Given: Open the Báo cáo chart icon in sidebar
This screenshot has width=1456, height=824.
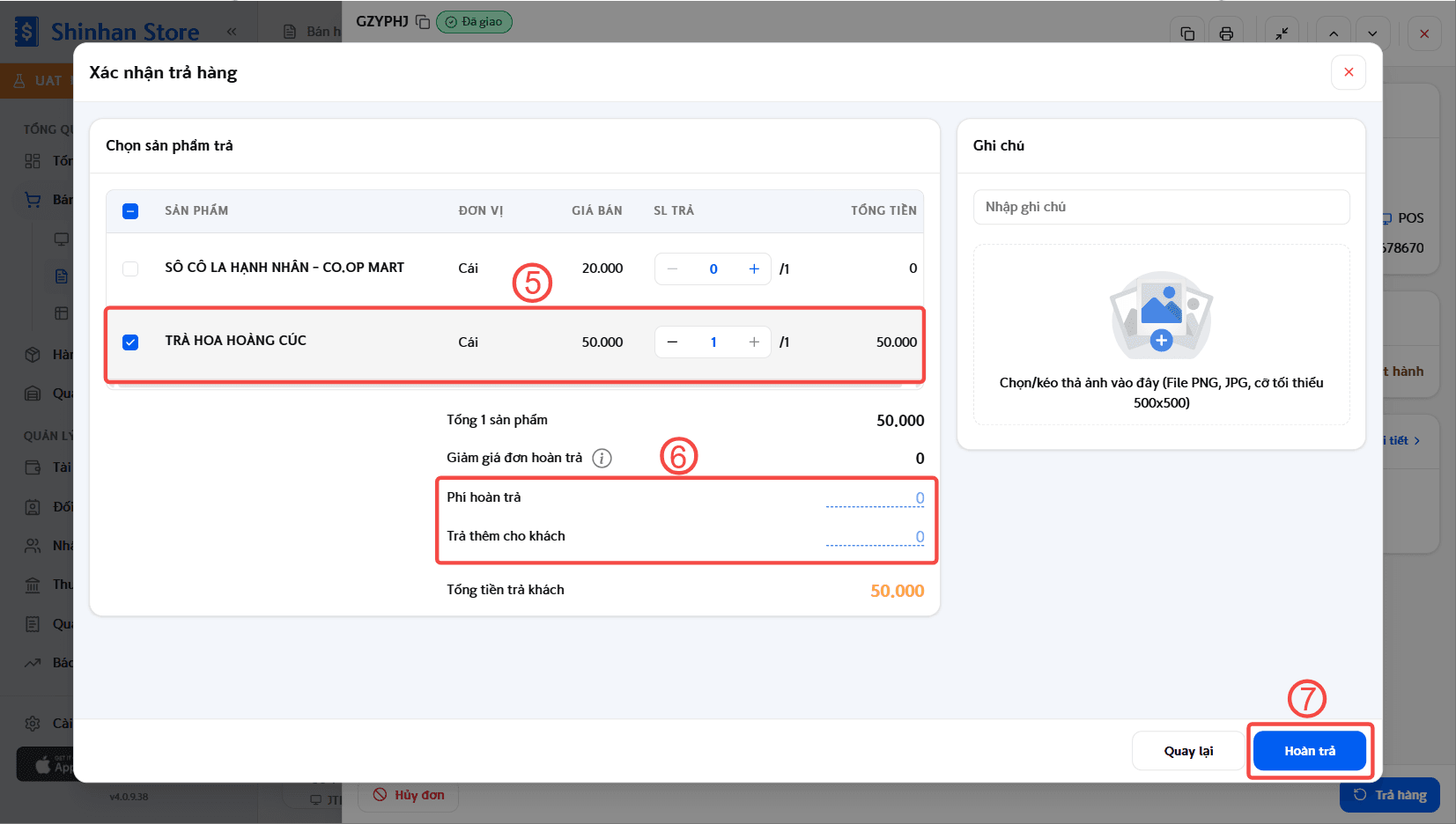Looking at the screenshot, I should (x=33, y=663).
